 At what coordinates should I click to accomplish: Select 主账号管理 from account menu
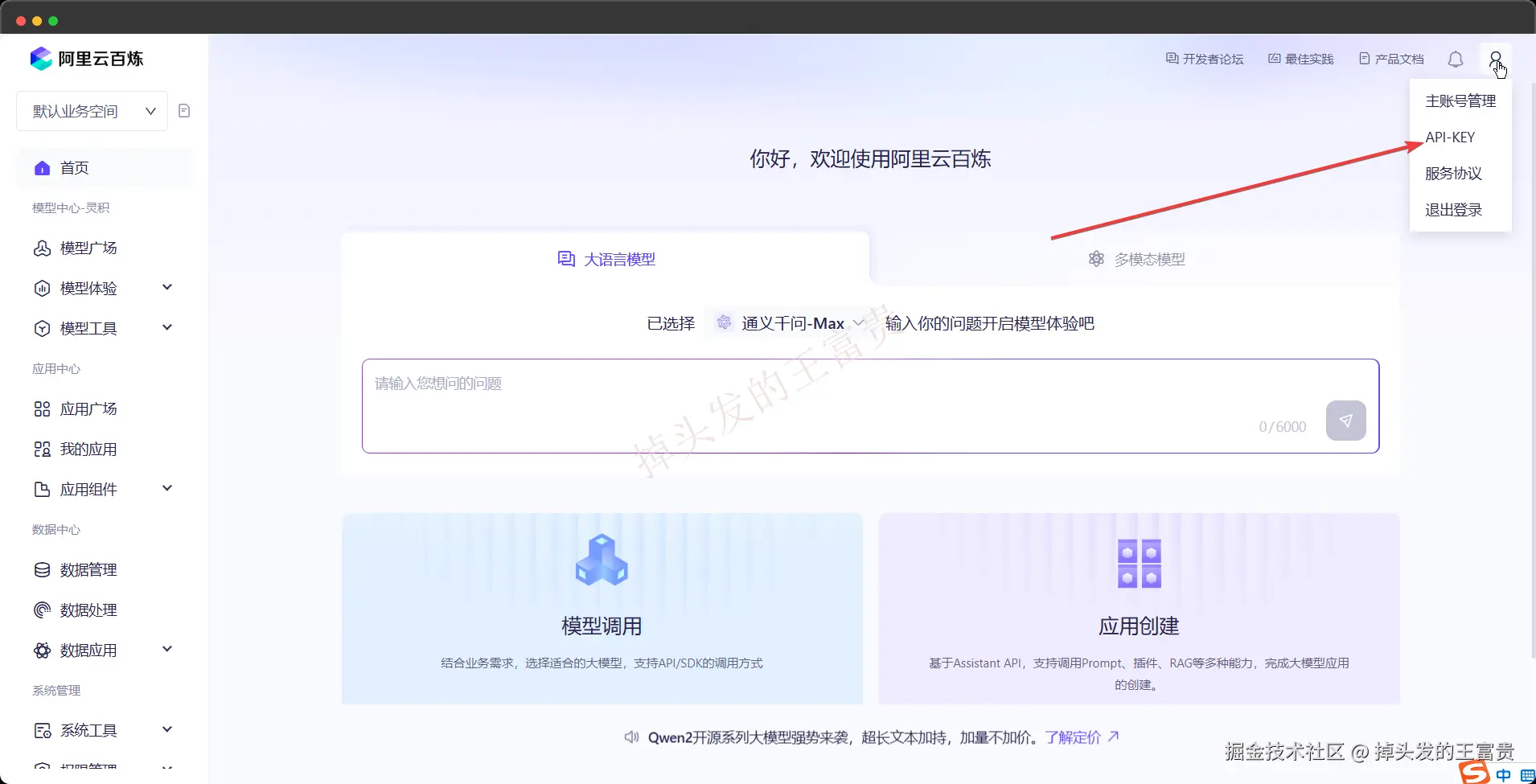point(1460,101)
